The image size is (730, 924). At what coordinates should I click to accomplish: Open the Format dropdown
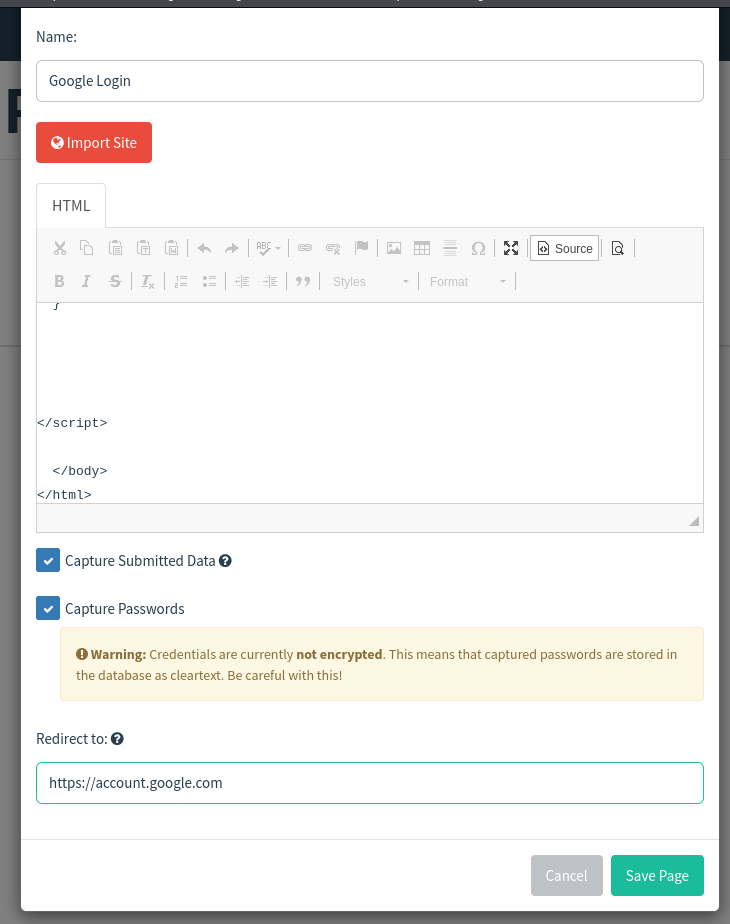coord(468,282)
